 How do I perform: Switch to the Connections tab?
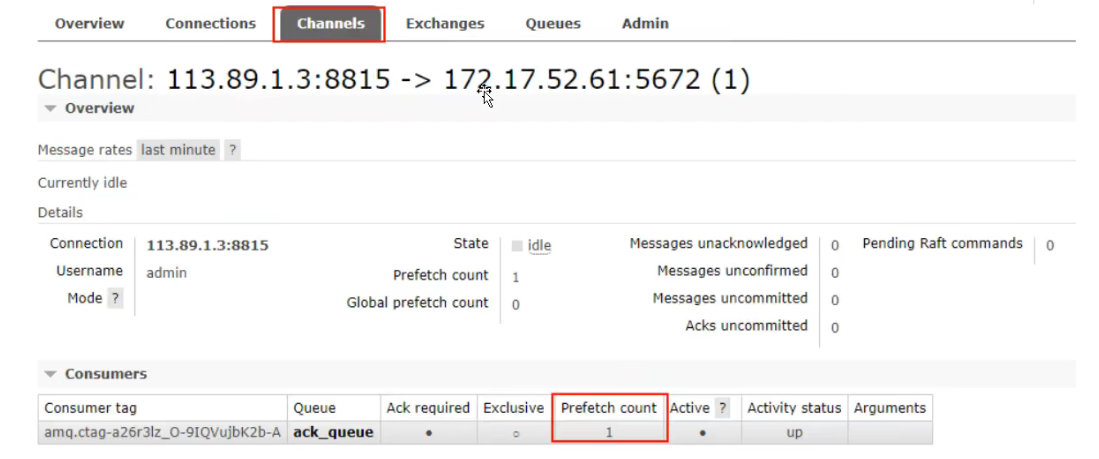[x=210, y=24]
